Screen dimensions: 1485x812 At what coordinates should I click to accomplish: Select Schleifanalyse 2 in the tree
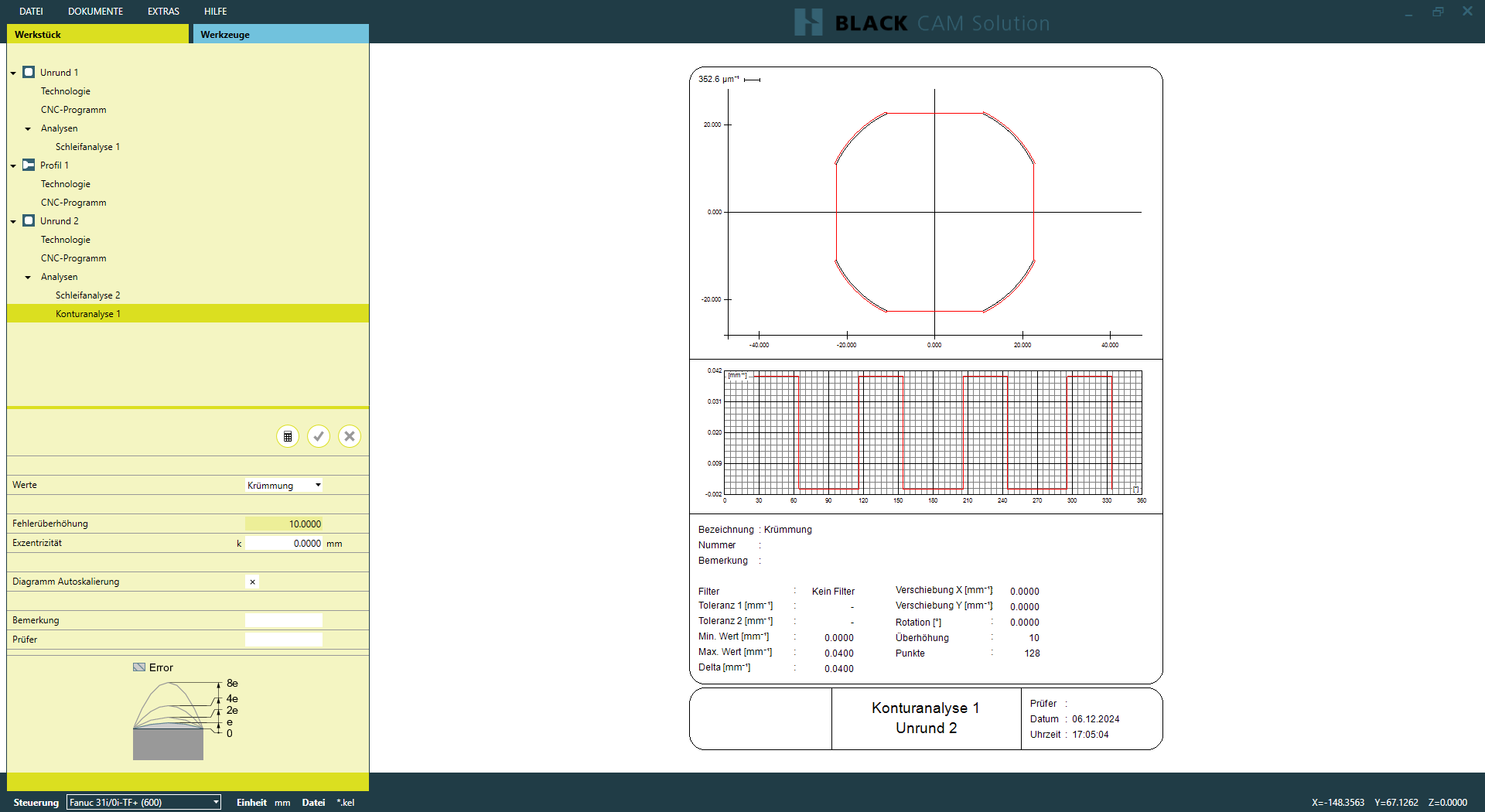[87, 295]
